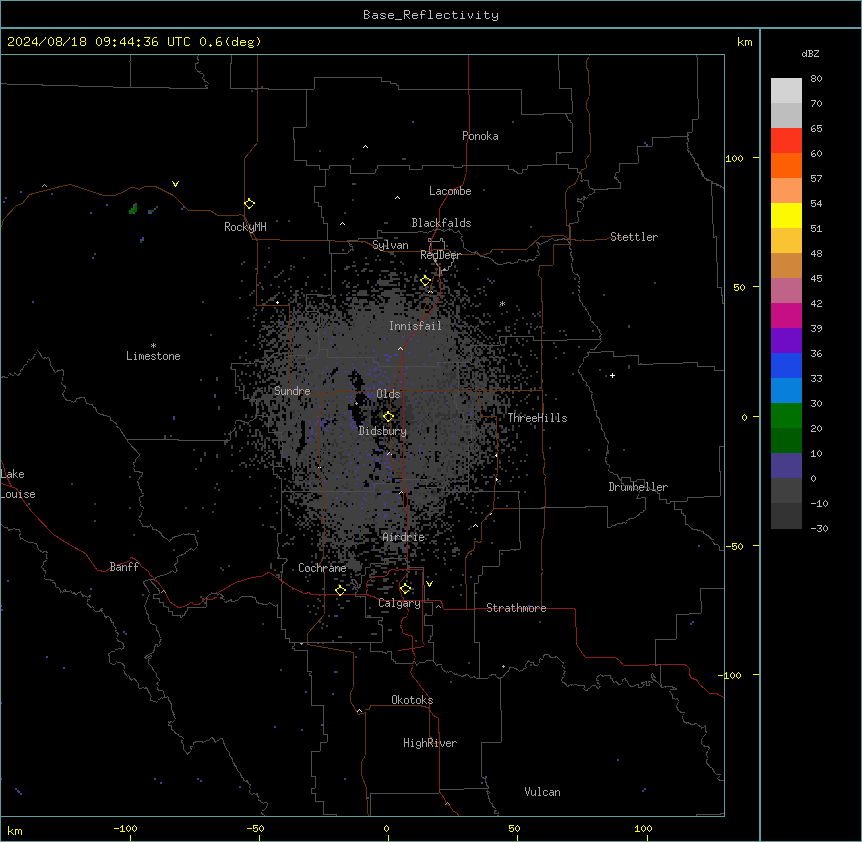Click the yellow diamond marker south of RedDeer
The image size is (862, 842).
pos(426,281)
